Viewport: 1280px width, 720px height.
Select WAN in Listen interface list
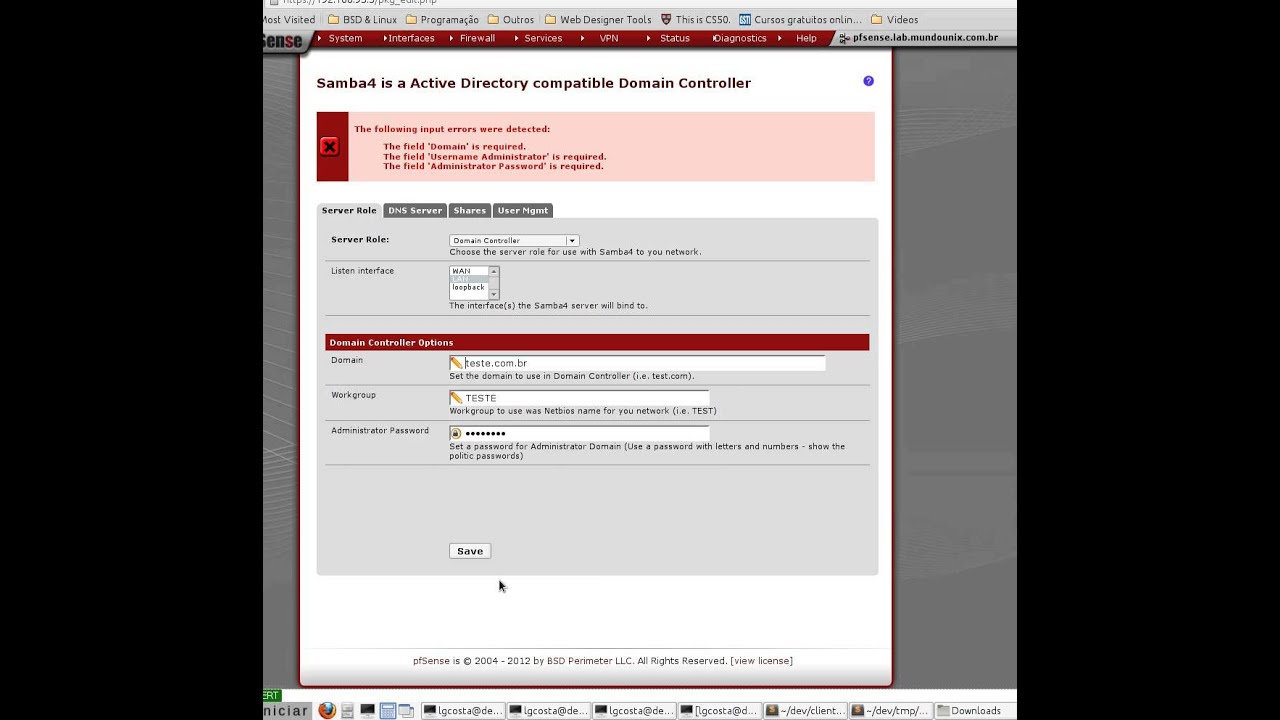pyautogui.click(x=468, y=271)
